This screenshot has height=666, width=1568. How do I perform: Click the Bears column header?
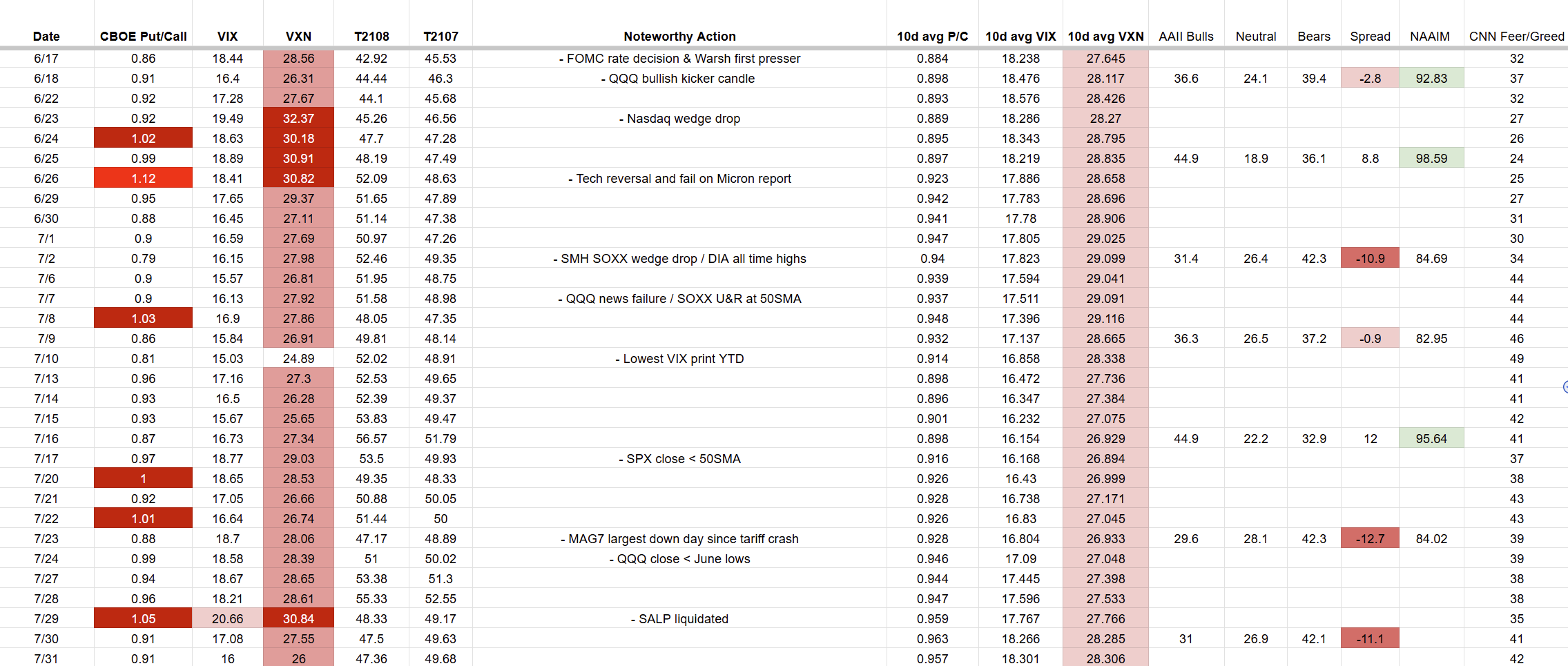pyautogui.click(x=1314, y=37)
